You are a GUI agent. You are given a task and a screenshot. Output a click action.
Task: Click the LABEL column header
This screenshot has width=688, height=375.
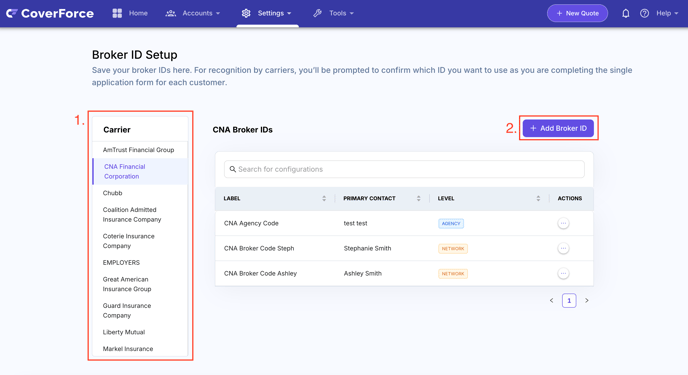(232, 199)
